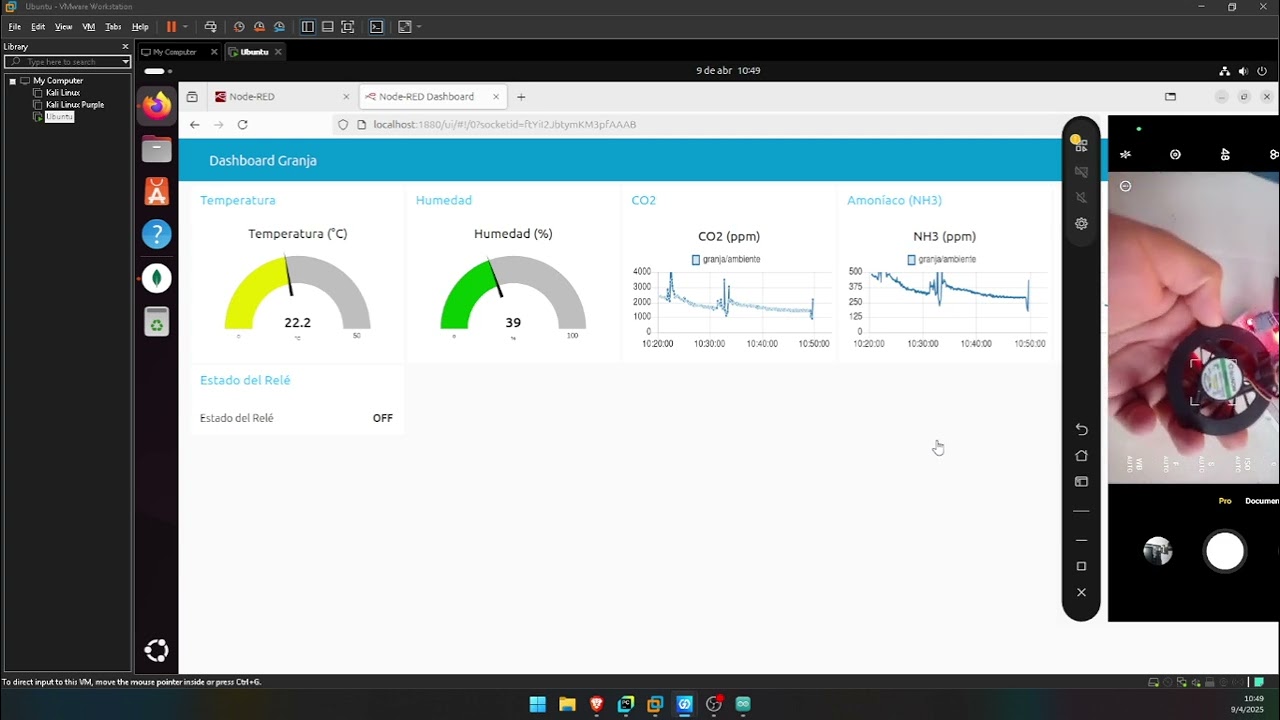Open the Windows Start menu
This screenshot has height=720, width=1280.
(x=538, y=704)
